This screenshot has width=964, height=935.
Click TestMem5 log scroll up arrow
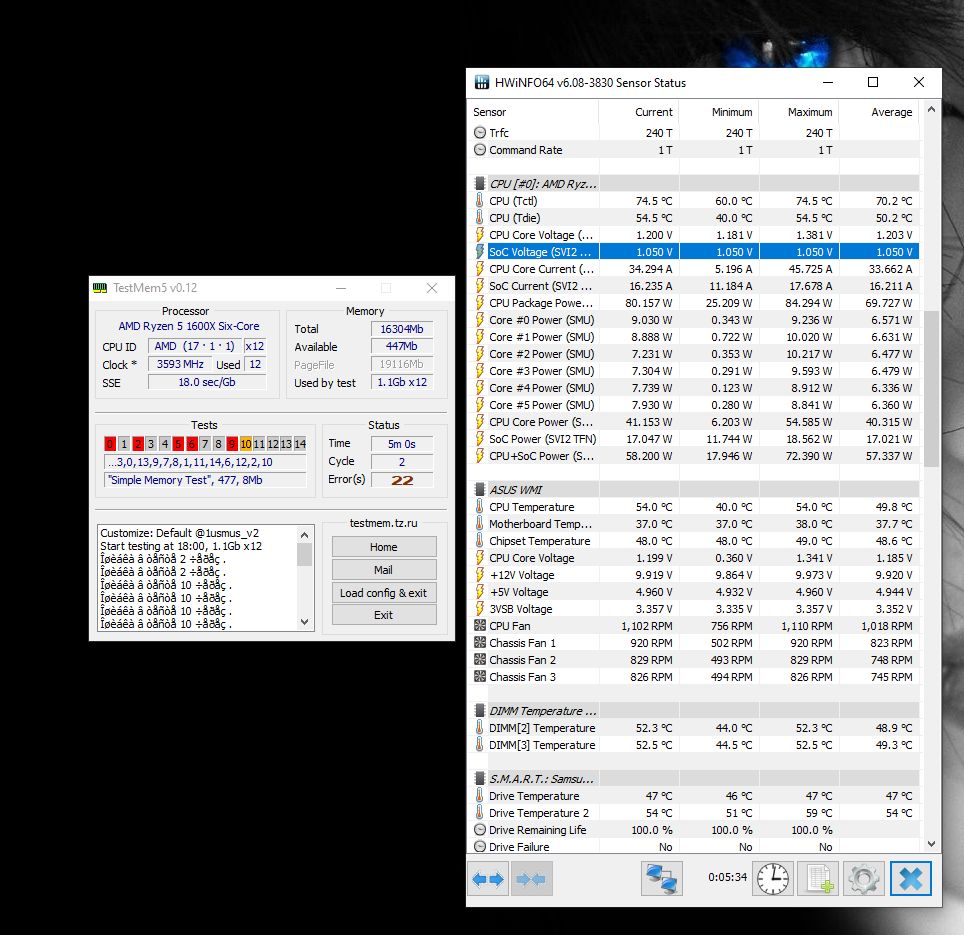coord(304,535)
